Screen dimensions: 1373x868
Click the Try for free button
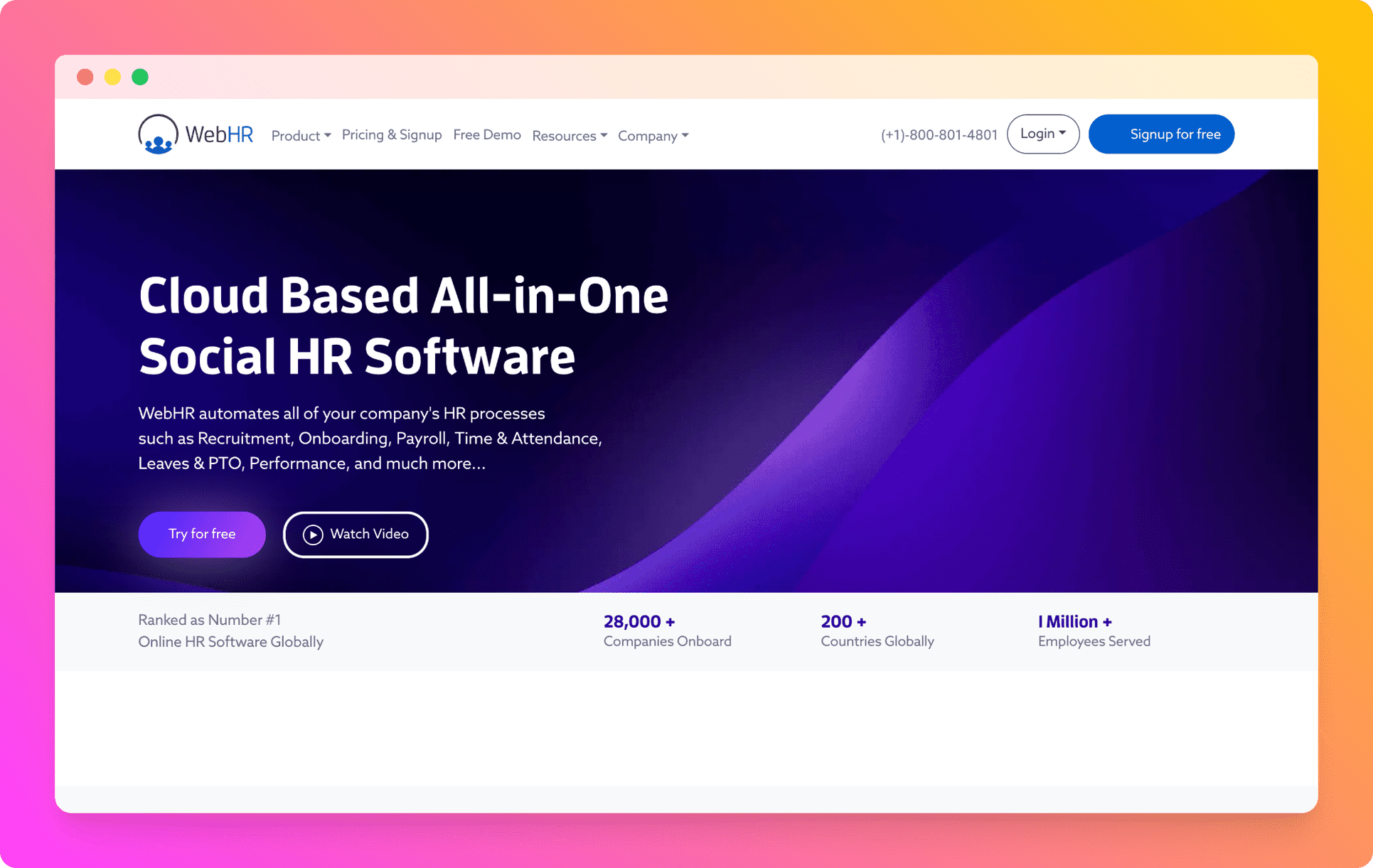[202, 534]
